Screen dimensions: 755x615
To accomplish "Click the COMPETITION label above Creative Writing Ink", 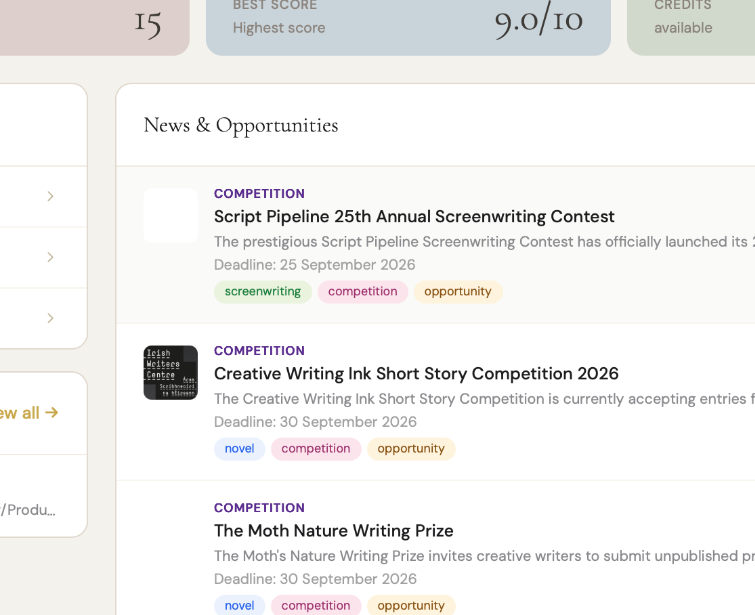I will (x=259, y=351).
